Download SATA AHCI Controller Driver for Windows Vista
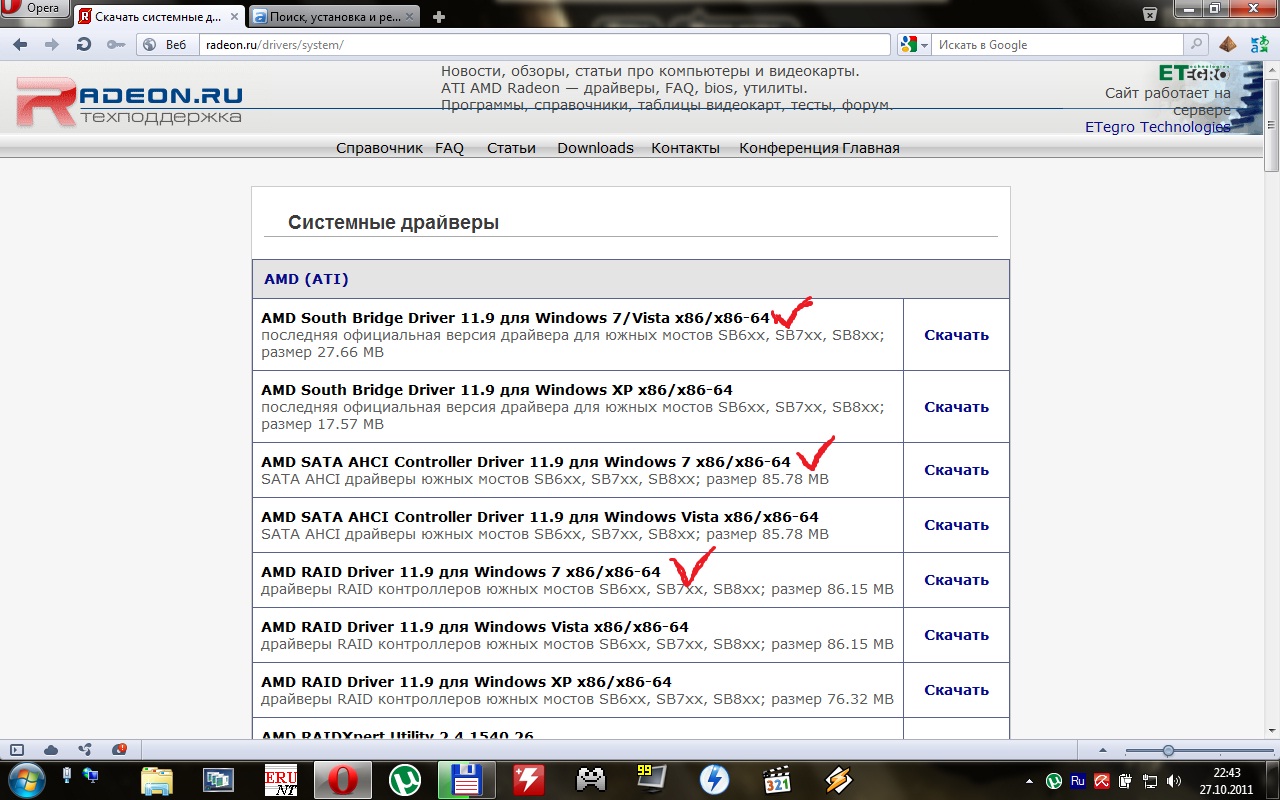Image resolution: width=1280 pixels, height=800 pixels. coord(956,525)
